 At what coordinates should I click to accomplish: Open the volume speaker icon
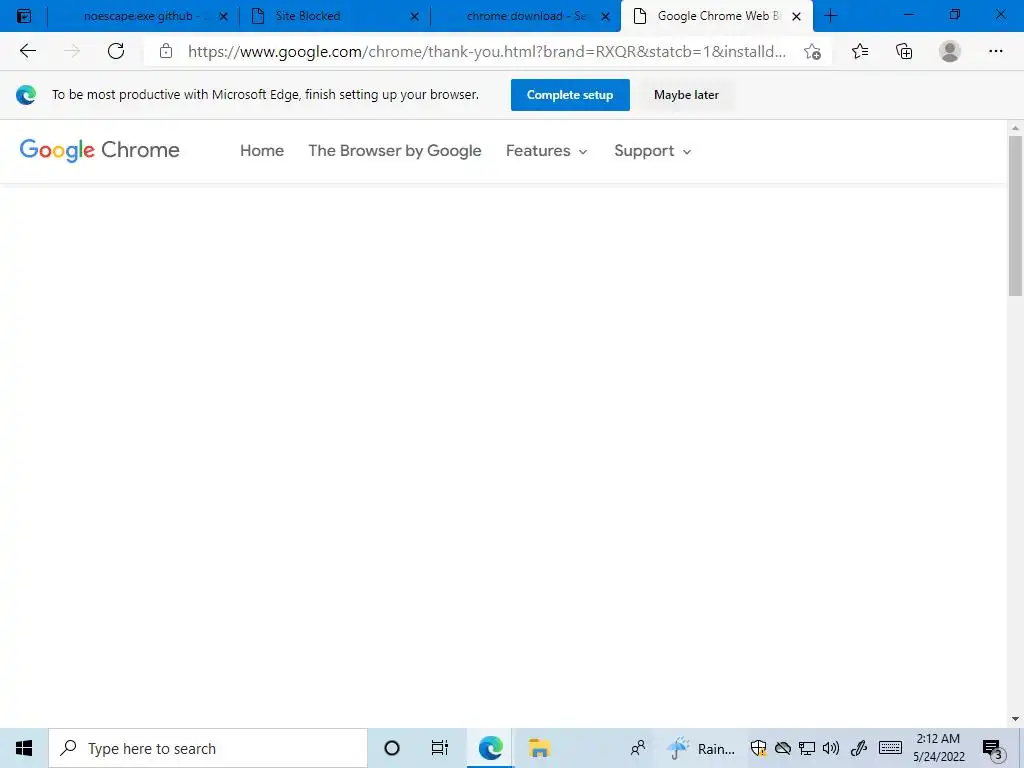831,748
